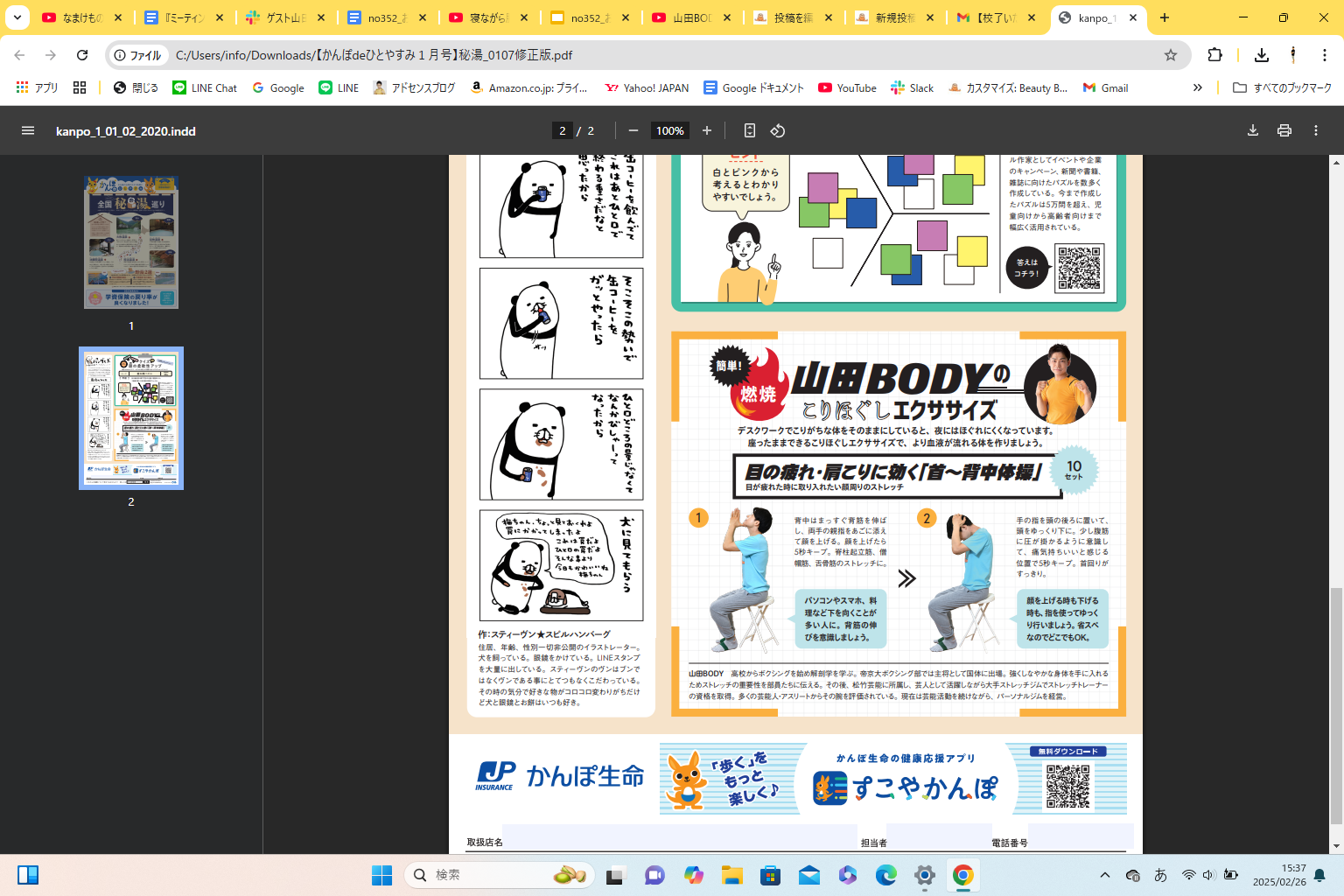
Task: Close the kanpo PDF tab
Action: pyautogui.click(x=1133, y=17)
